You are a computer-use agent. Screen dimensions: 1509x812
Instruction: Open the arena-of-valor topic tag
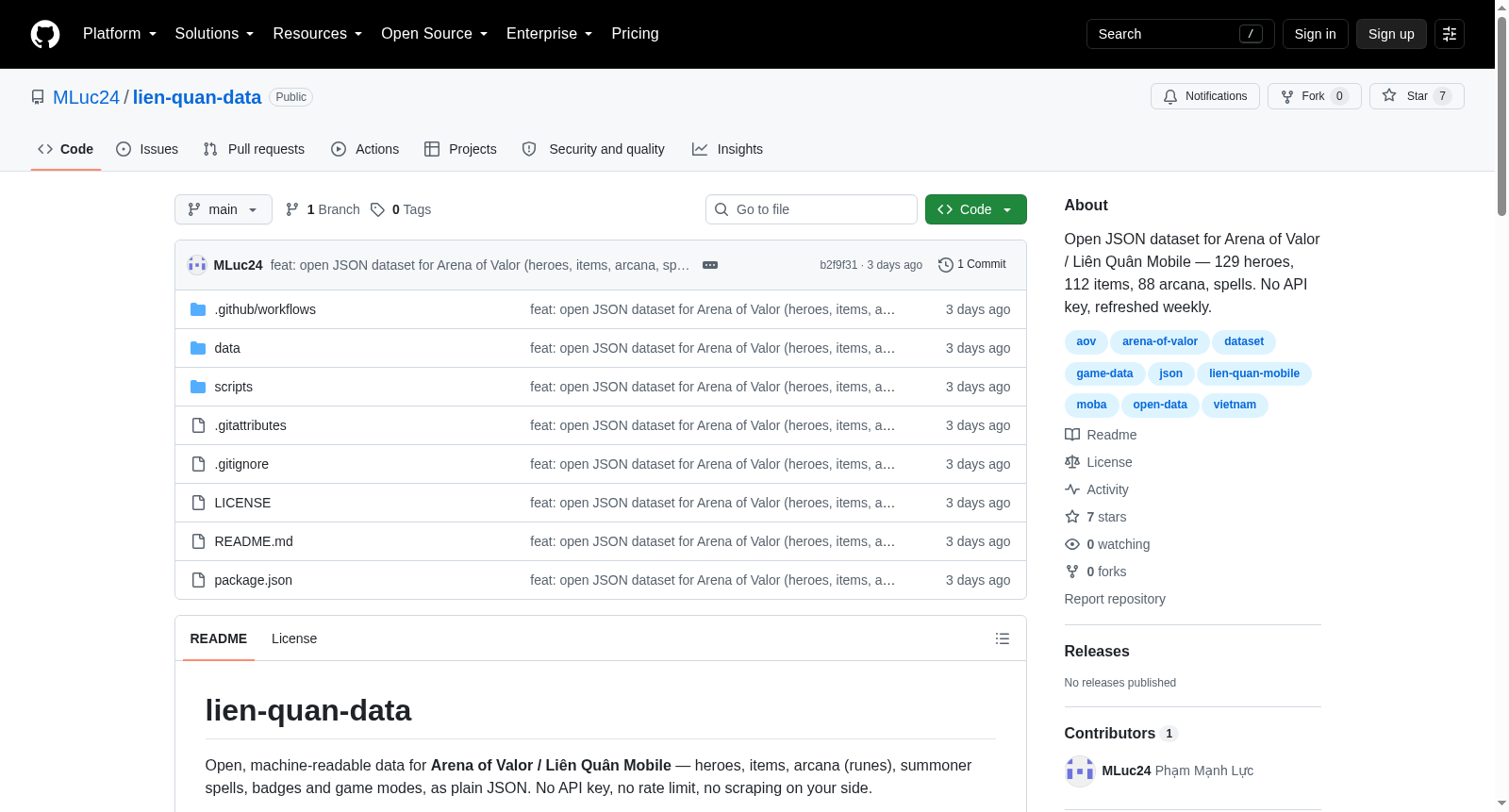pyautogui.click(x=1160, y=341)
